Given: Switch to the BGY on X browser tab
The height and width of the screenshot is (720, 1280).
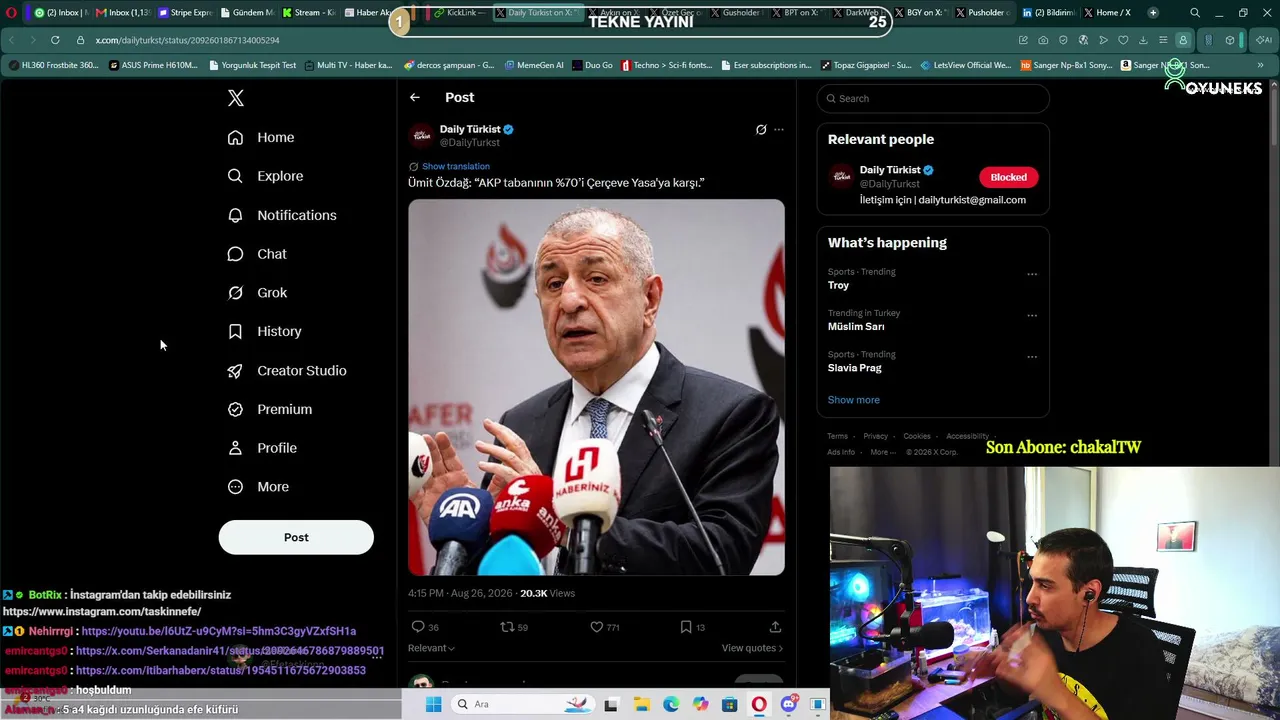Looking at the screenshot, I should 922,13.
